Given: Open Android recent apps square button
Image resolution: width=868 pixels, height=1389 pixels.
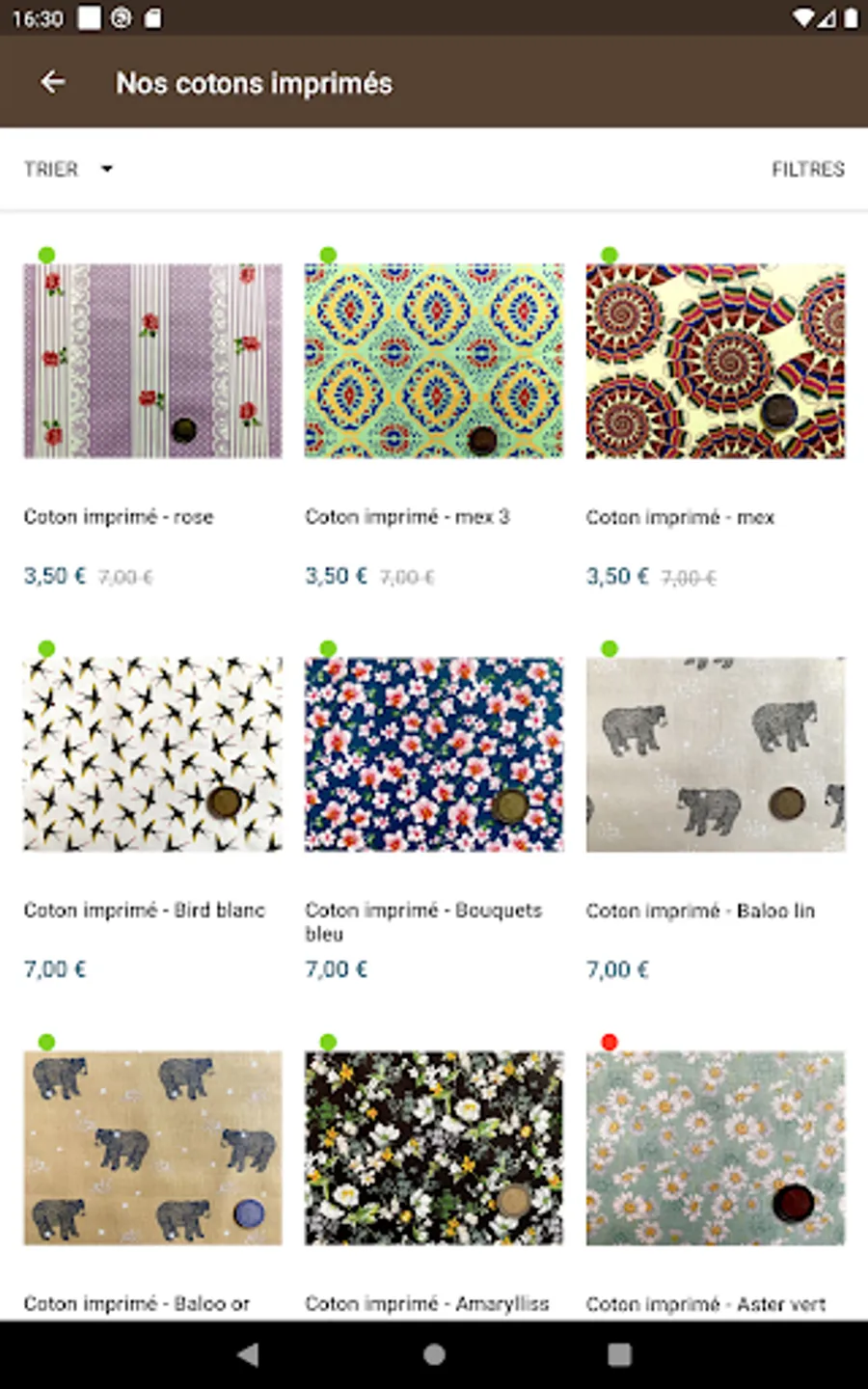Looking at the screenshot, I should 619,1354.
